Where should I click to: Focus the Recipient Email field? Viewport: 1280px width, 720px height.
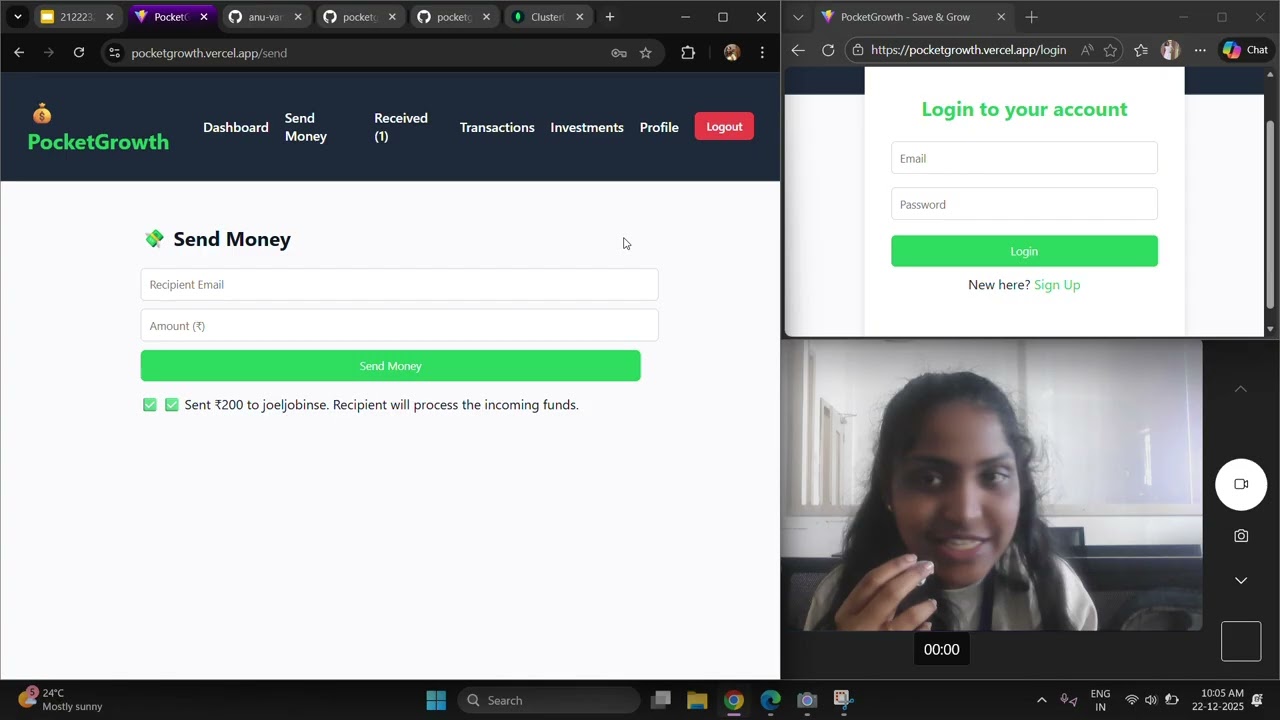(x=399, y=285)
